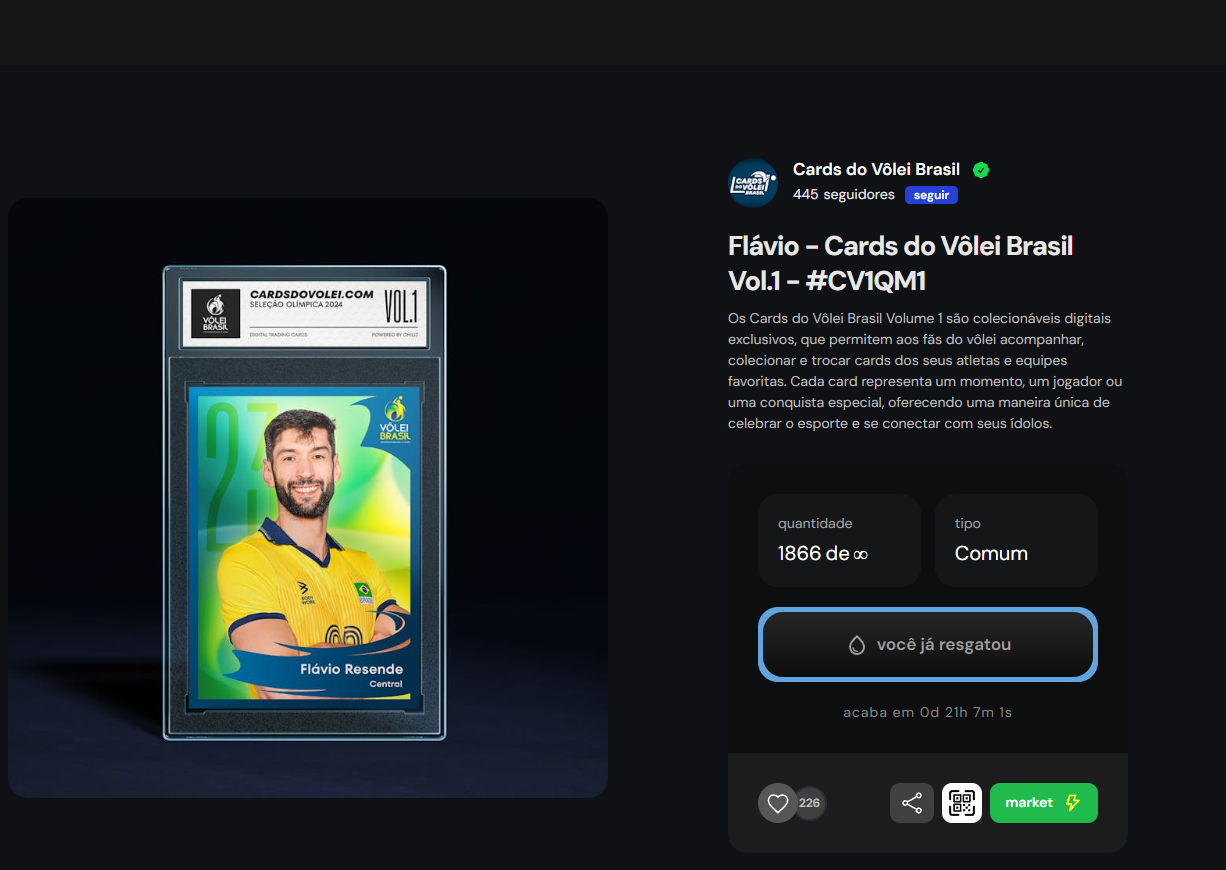The height and width of the screenshot is (870, 1226).
Task: Click the Cards do Vôlei Brasil name link
Action: click(x=876, y=169)
